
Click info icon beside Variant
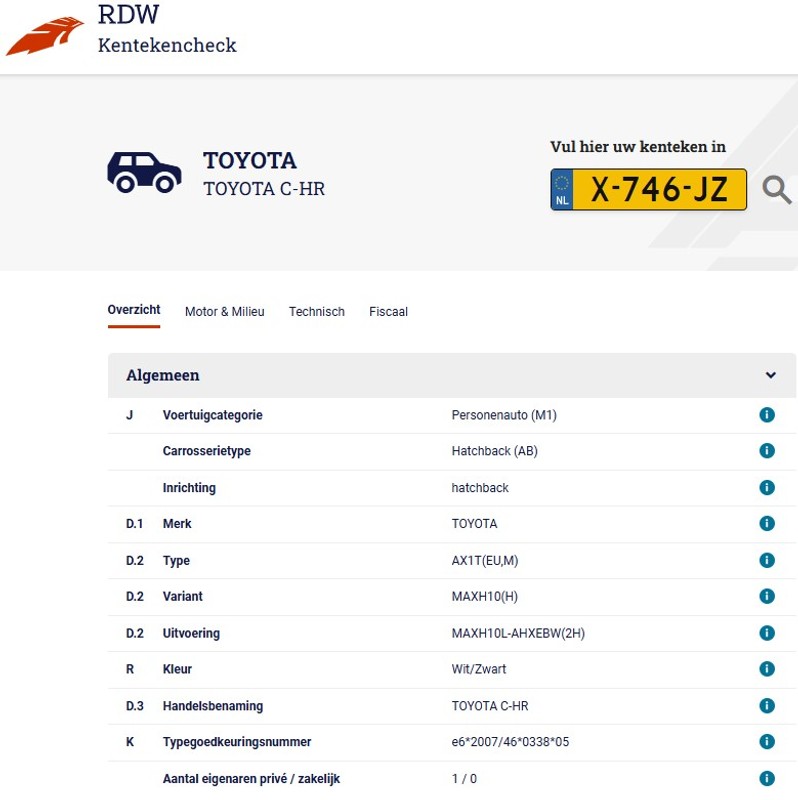pyautogui.click(x=767, y=596)
